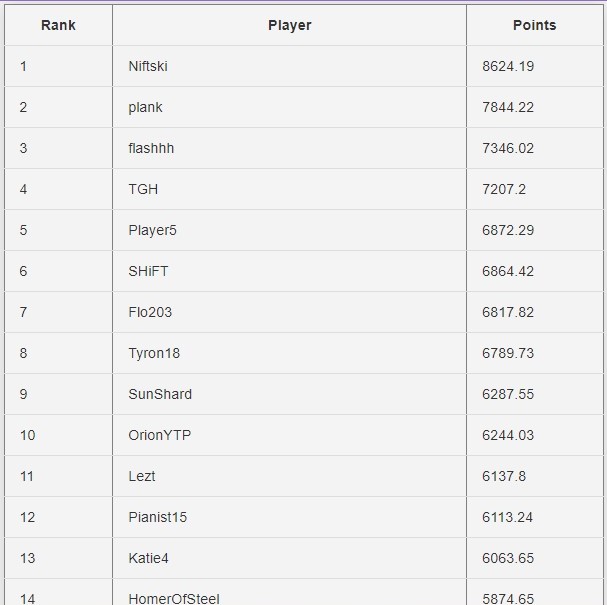Select SHiFT in the player list
The width and height of the screenshot is (607, 605).
coord(148,271)
